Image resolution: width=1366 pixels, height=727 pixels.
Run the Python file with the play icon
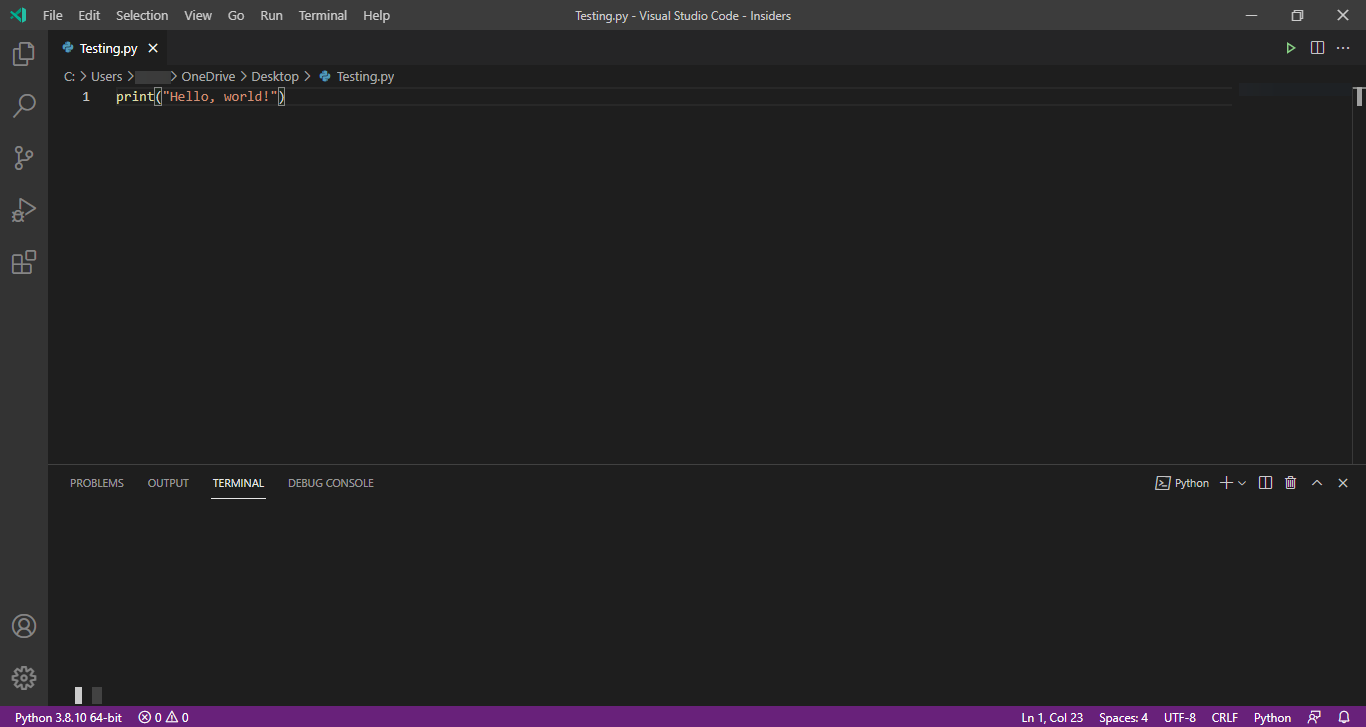coord(1291,47)
